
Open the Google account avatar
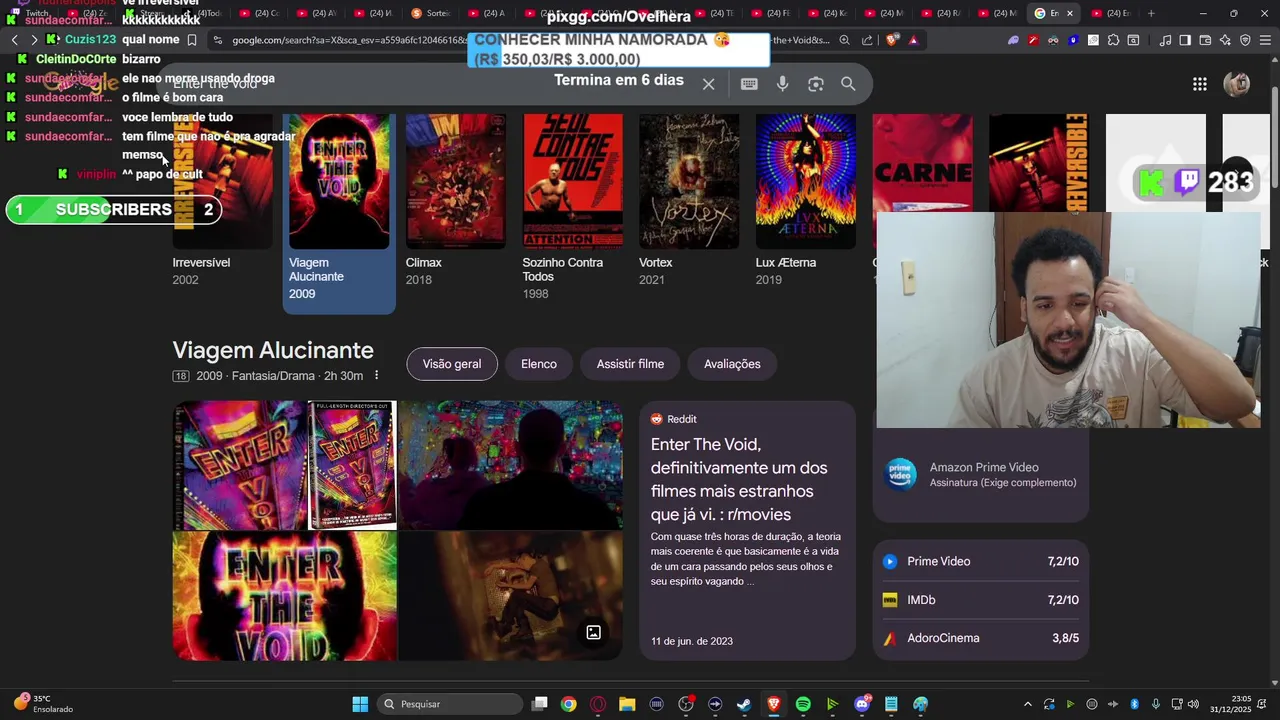[x=1237, y=84]
